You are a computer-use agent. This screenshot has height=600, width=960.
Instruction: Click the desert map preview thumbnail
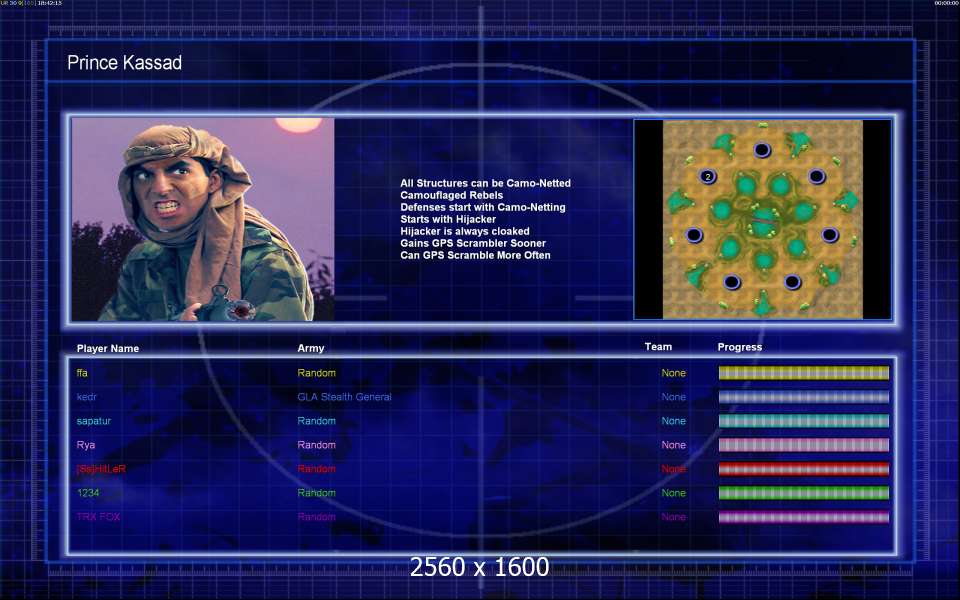pos(762,219)
